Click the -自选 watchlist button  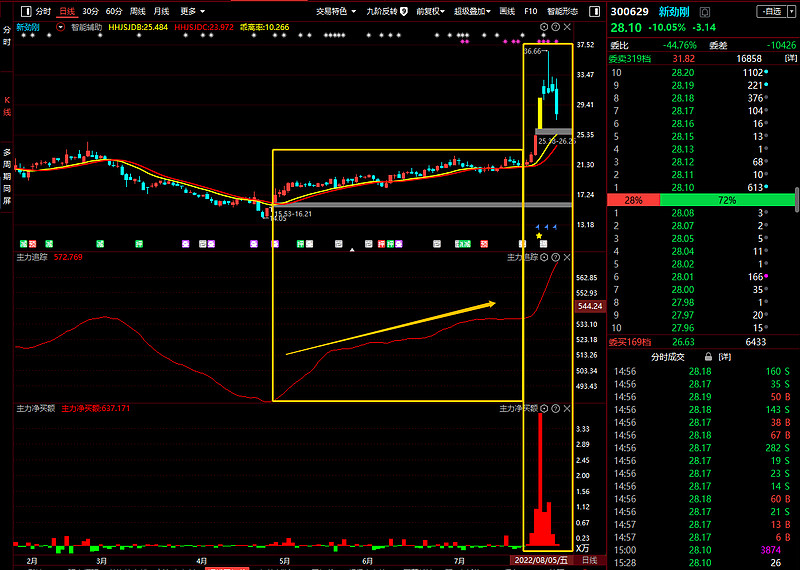[771, 11]
